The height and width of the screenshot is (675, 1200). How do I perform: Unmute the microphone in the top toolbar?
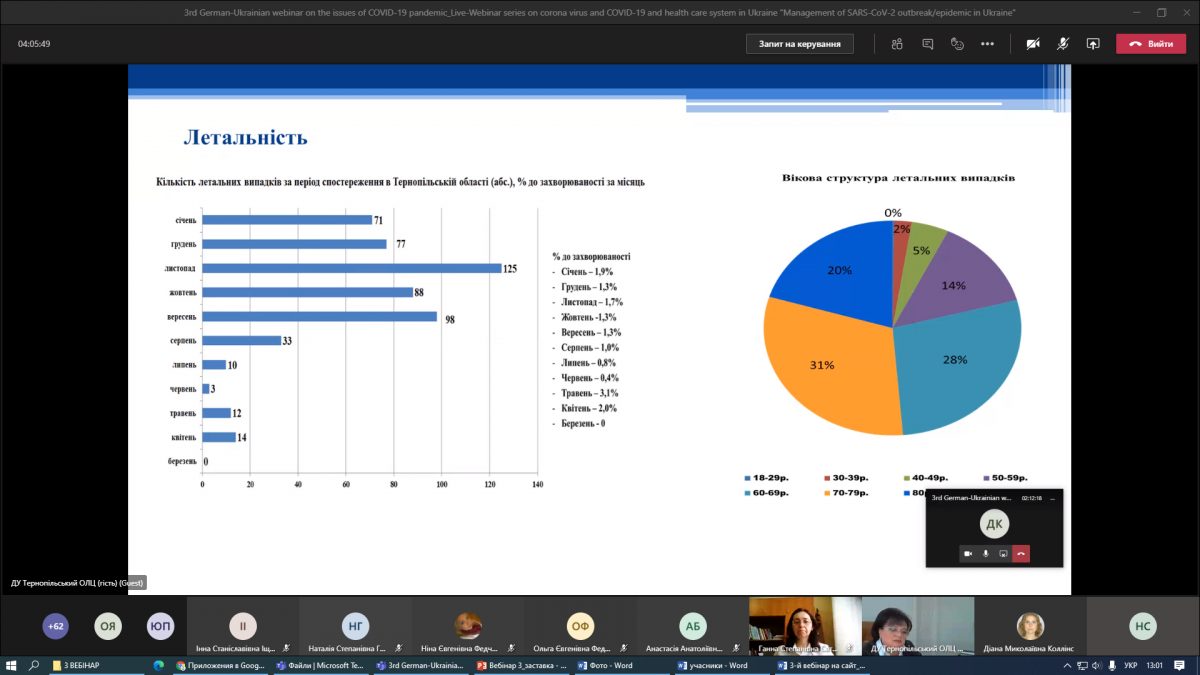pyautogui.click(x=1063, y=44)
